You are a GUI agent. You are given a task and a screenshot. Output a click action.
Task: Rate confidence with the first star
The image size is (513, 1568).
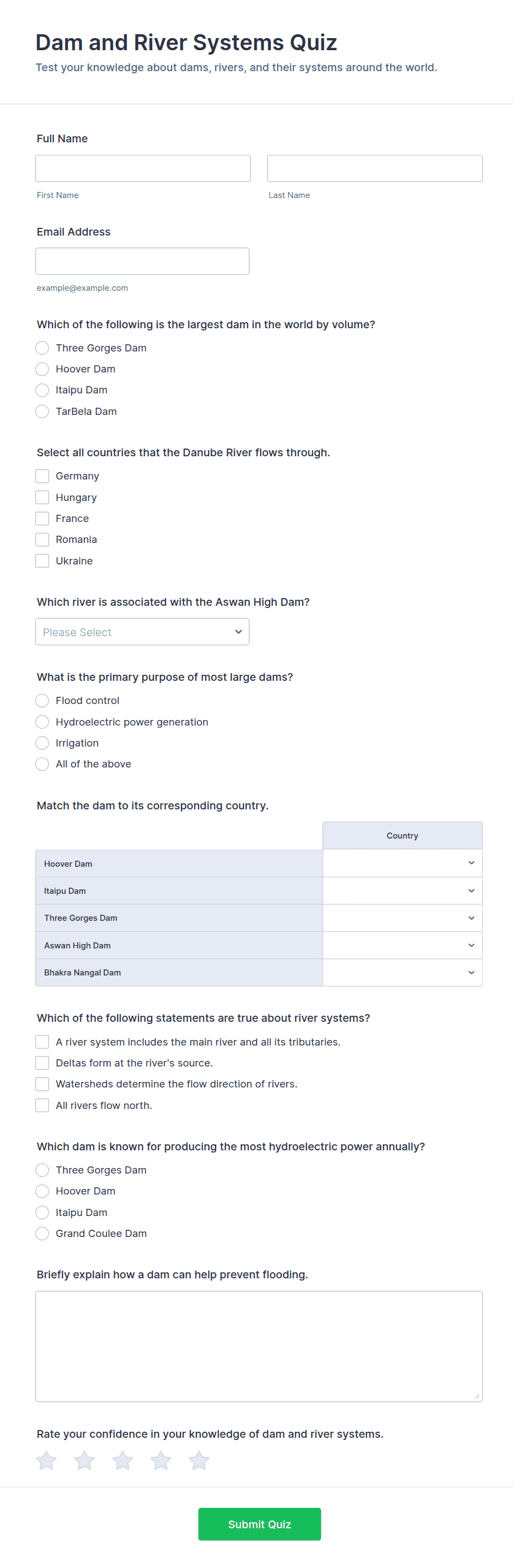46,1460
